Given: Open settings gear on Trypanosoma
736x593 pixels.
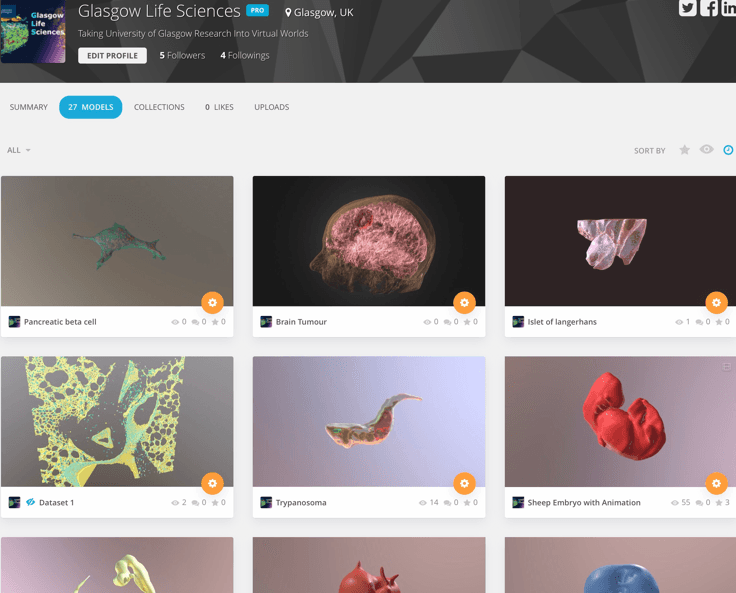Looking at the screenshot, I should (464, 483).
